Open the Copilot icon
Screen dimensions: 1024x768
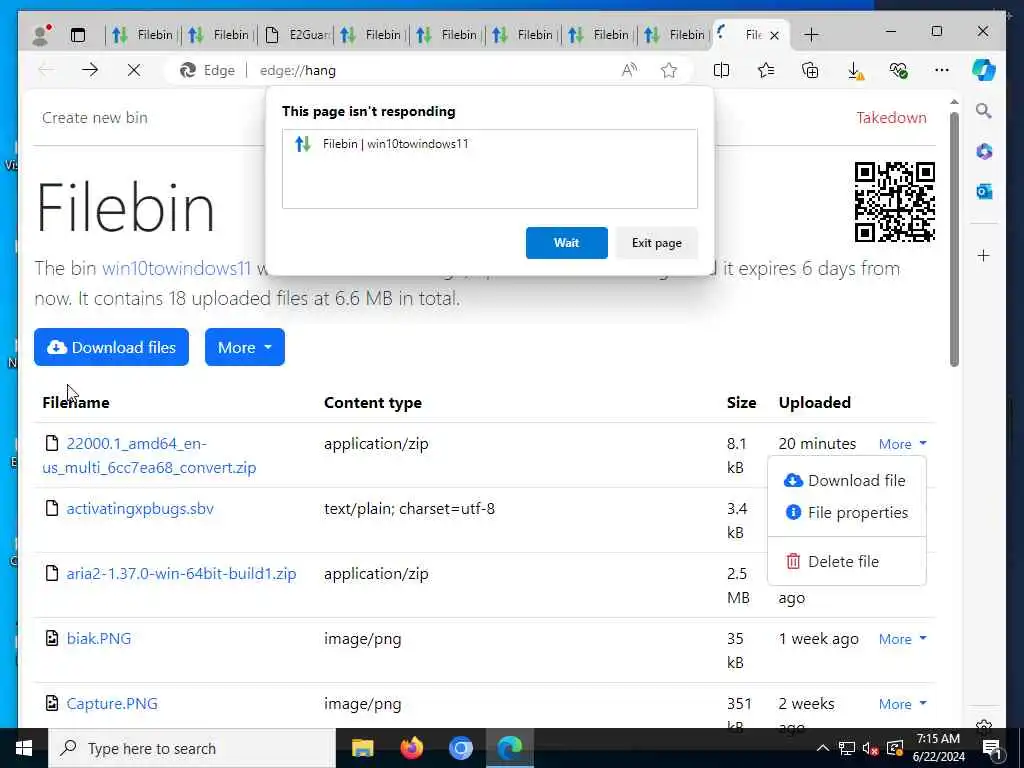point(984,70)
